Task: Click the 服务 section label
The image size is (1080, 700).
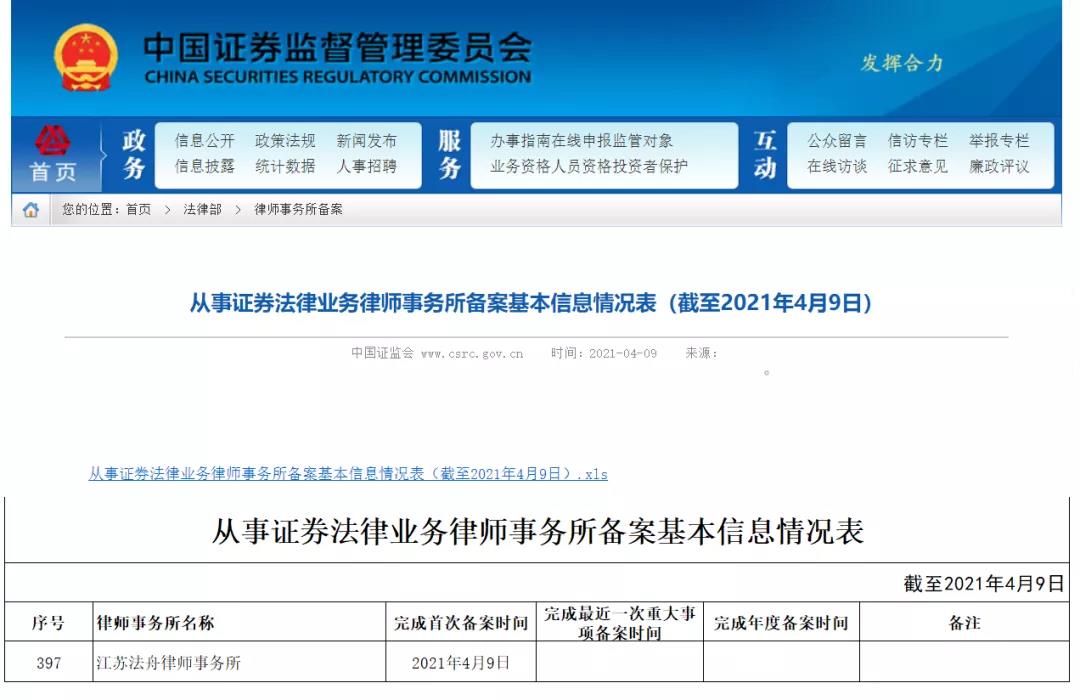Action: tap(450, 154)
